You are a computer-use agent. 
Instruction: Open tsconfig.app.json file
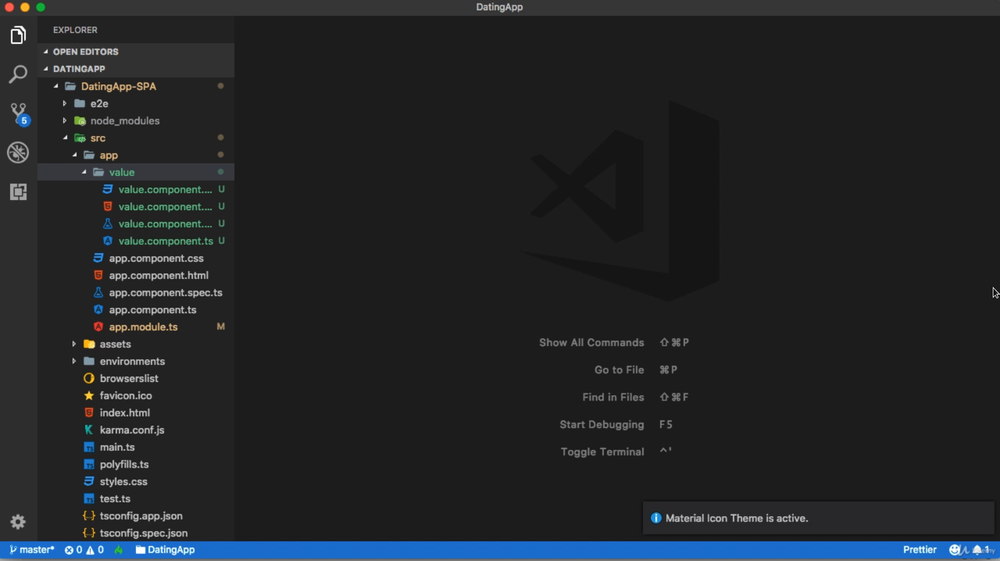pyautogui.click(x=141, y=516)
